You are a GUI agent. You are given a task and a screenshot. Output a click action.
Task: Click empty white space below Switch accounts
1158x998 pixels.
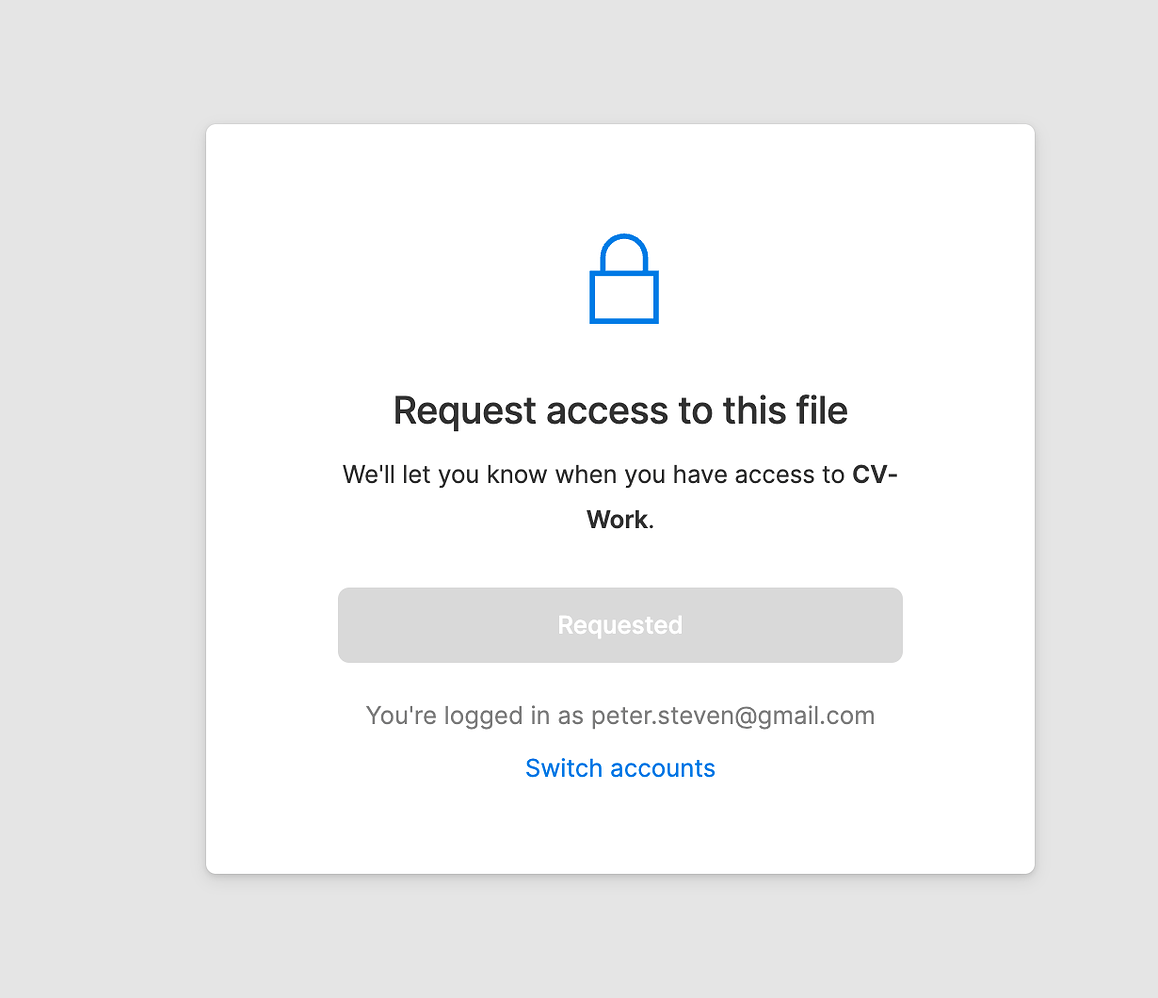tap(620, 830)
